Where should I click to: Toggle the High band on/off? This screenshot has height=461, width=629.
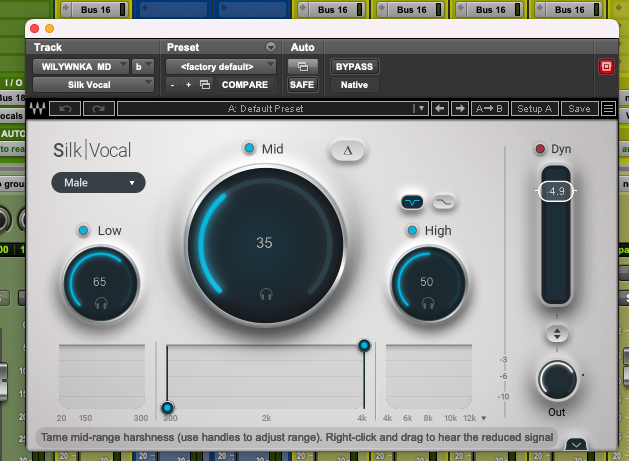pos(412,230)
